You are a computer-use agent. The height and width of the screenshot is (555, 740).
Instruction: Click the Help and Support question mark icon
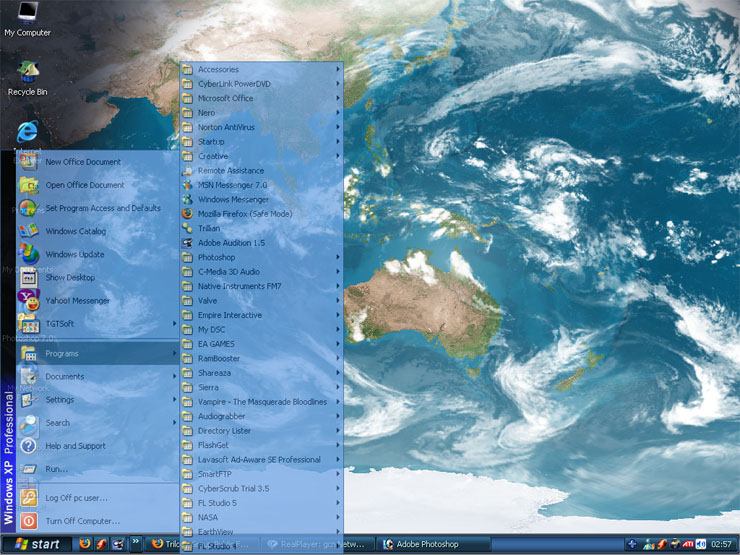[28, 446]
